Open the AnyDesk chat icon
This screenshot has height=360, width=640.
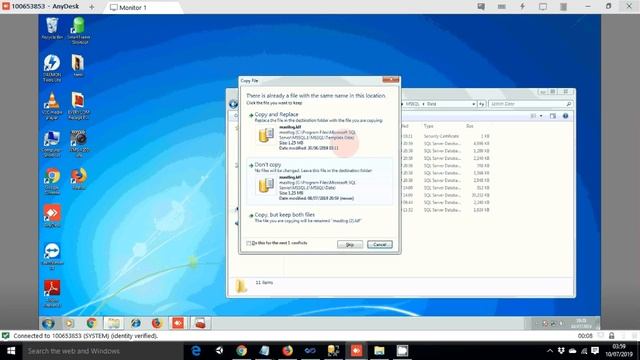(x=481, y=7)
